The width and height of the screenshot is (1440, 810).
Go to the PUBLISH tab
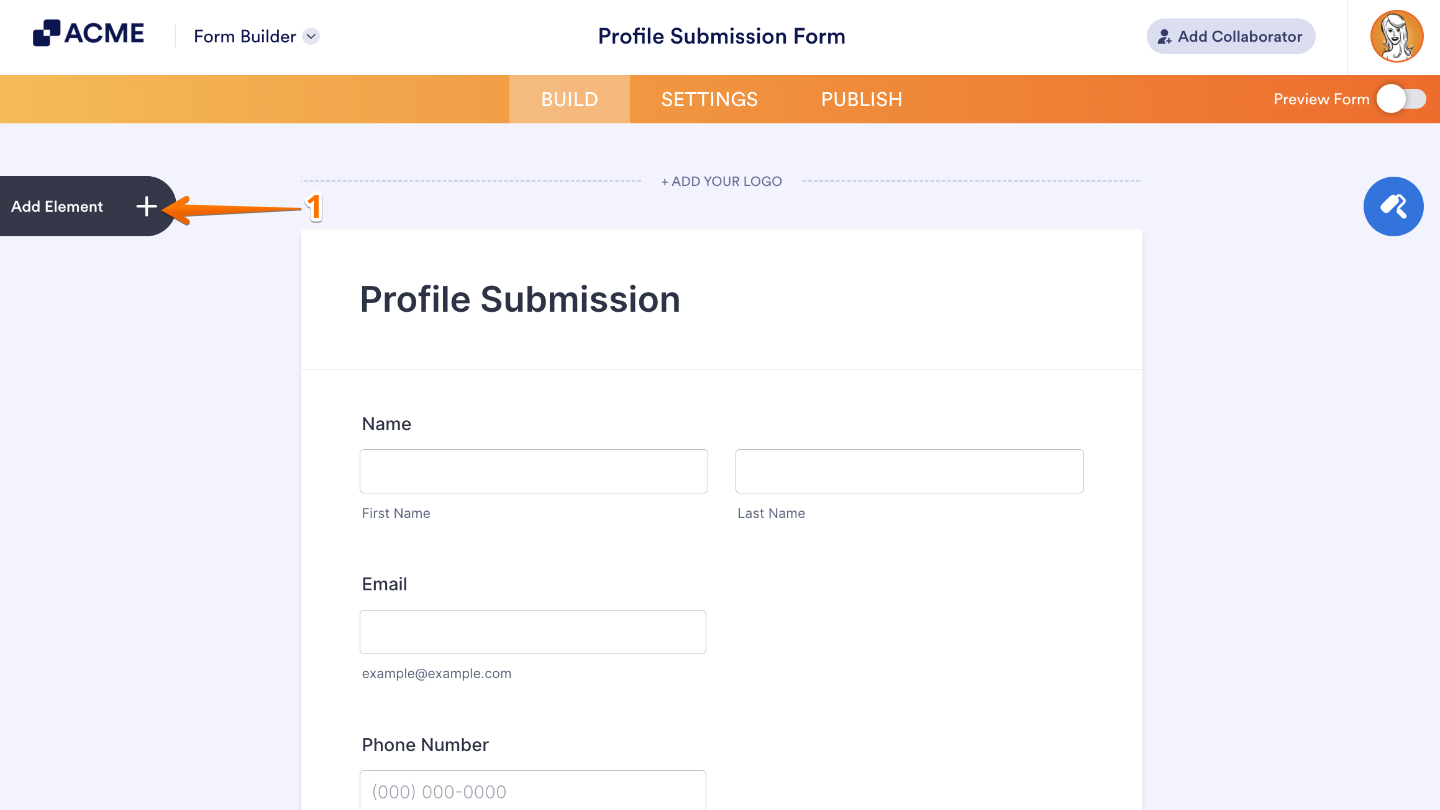(861, 99)
